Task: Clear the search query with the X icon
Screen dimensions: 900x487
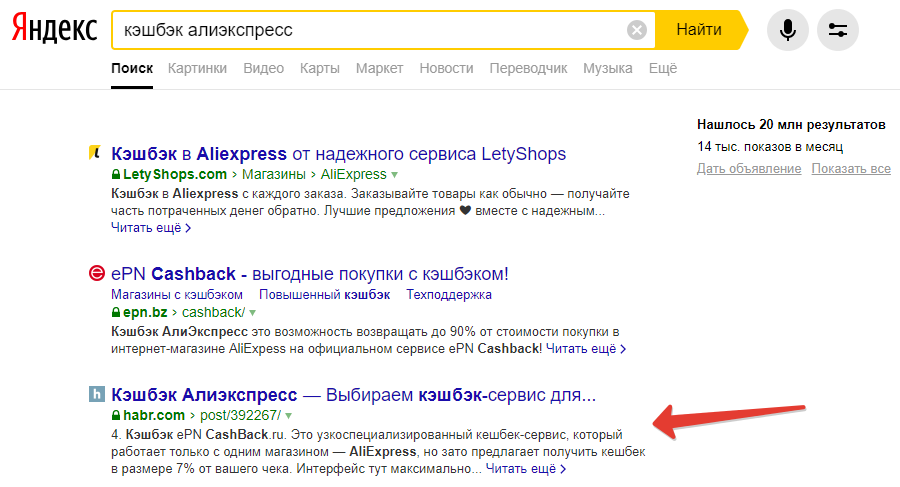Action: click(637, 30)
